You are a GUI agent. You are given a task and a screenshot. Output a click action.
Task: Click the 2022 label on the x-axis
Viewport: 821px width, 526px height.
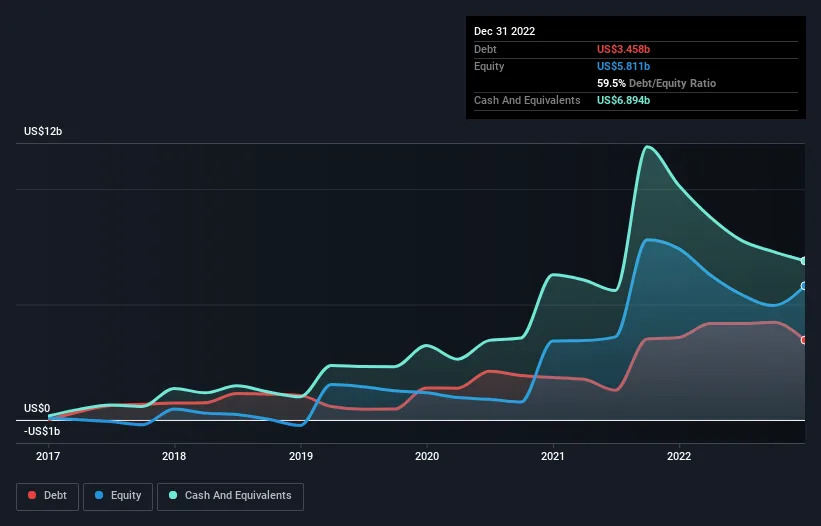(679, 456)
